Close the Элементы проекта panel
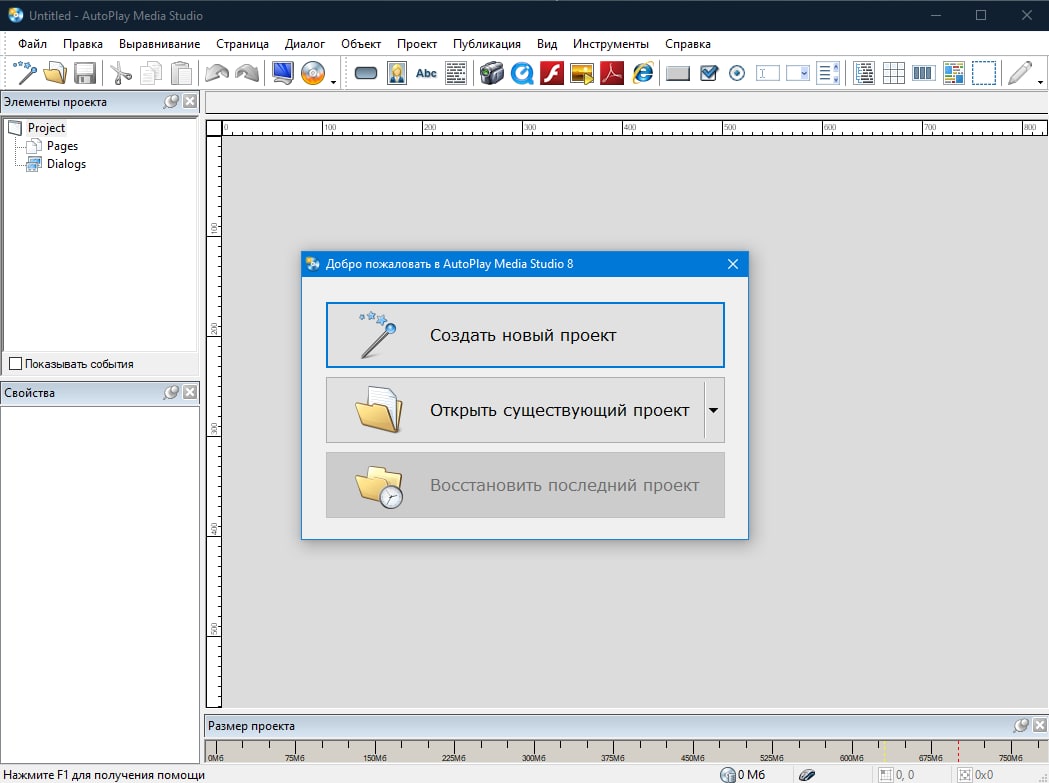This screenshot has height=783, width=1049. tap(190, 101)
